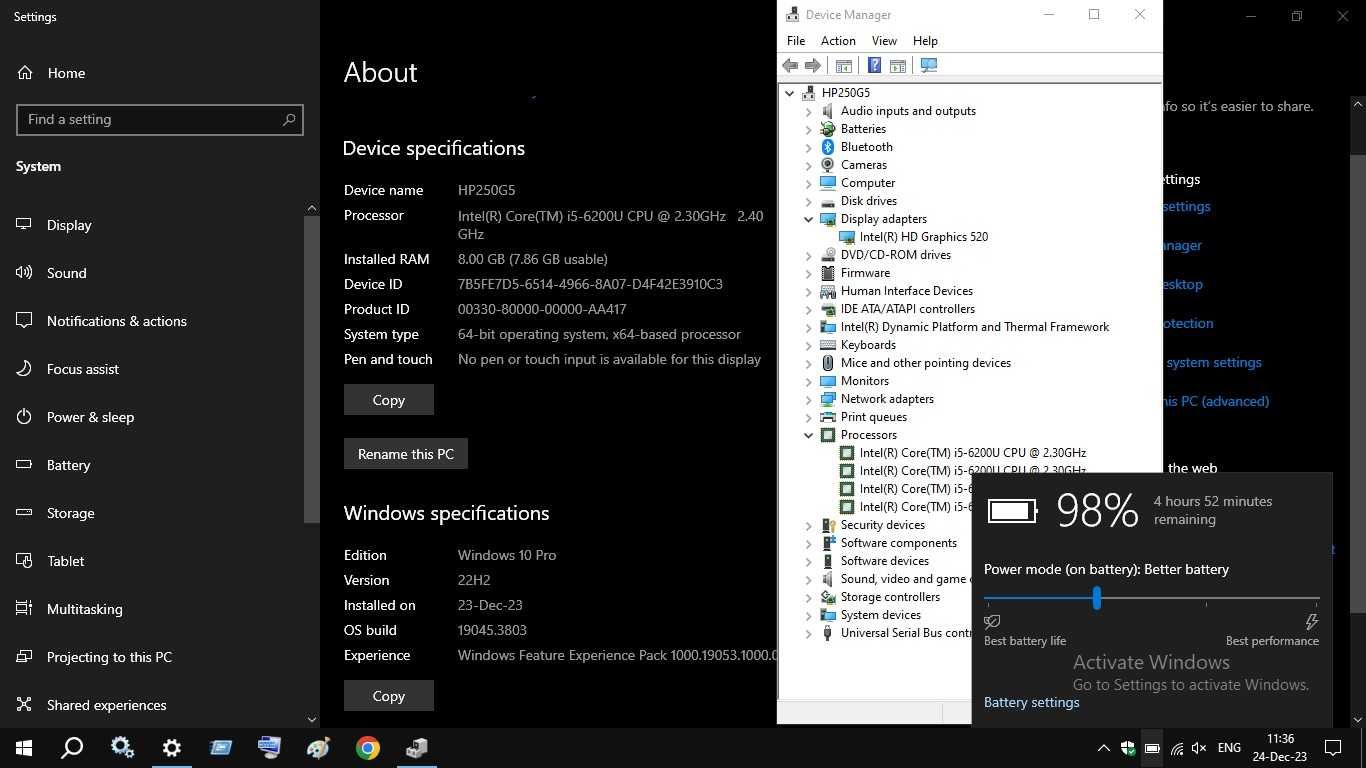The image size is (1366, 768).
Task: Click the Wi-Fi network tray icon
Action: 1176,748
